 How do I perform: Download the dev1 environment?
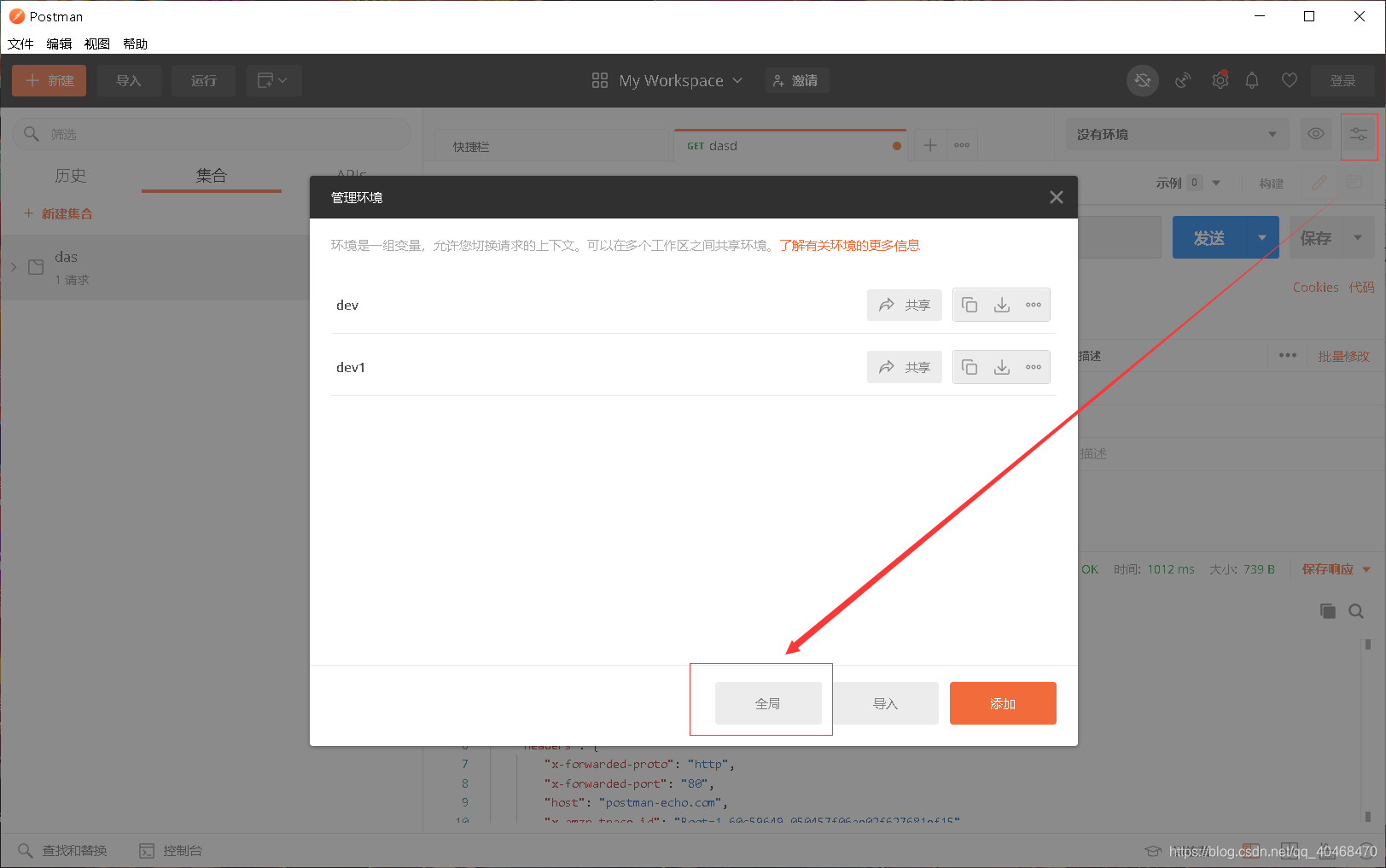pyautogui.click(x=1002, y=367)
